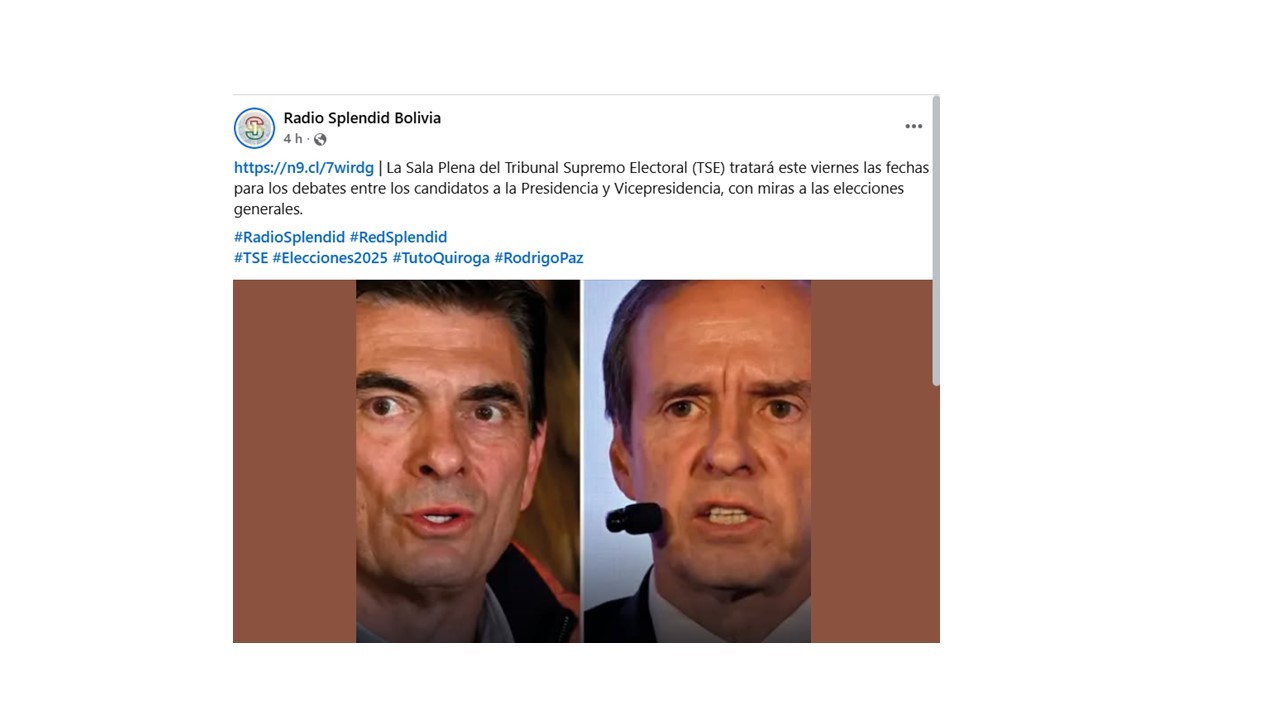Click the post's vertical scrollbar thumb
This screenshot has height=720, width=1280.
[936, 240]
